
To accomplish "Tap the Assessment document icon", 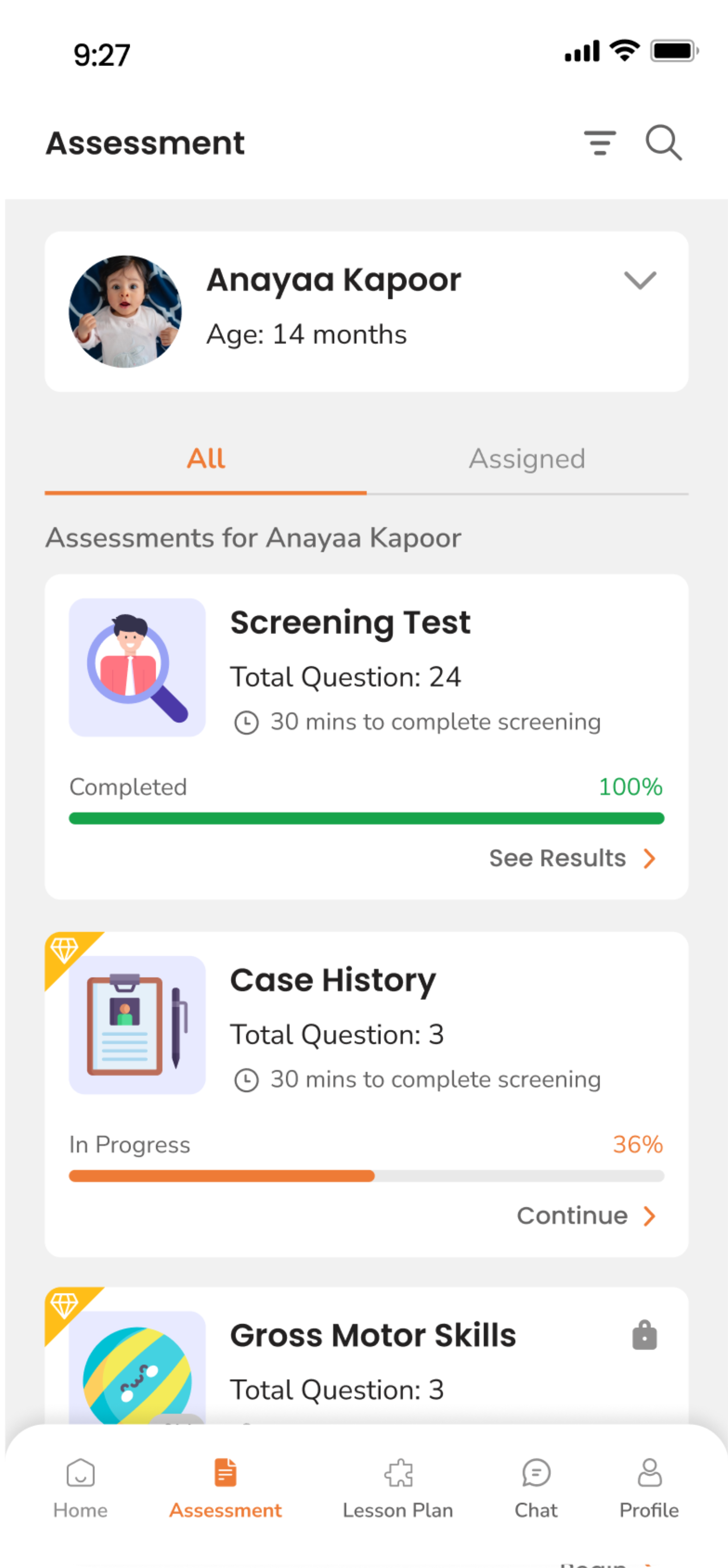I will 225,1473.
